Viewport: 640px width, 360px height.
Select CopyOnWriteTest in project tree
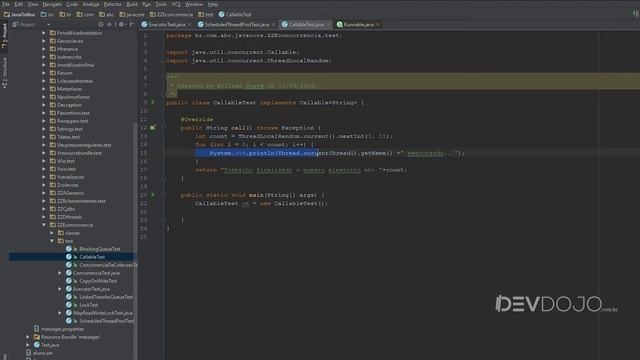click(98, 281)
